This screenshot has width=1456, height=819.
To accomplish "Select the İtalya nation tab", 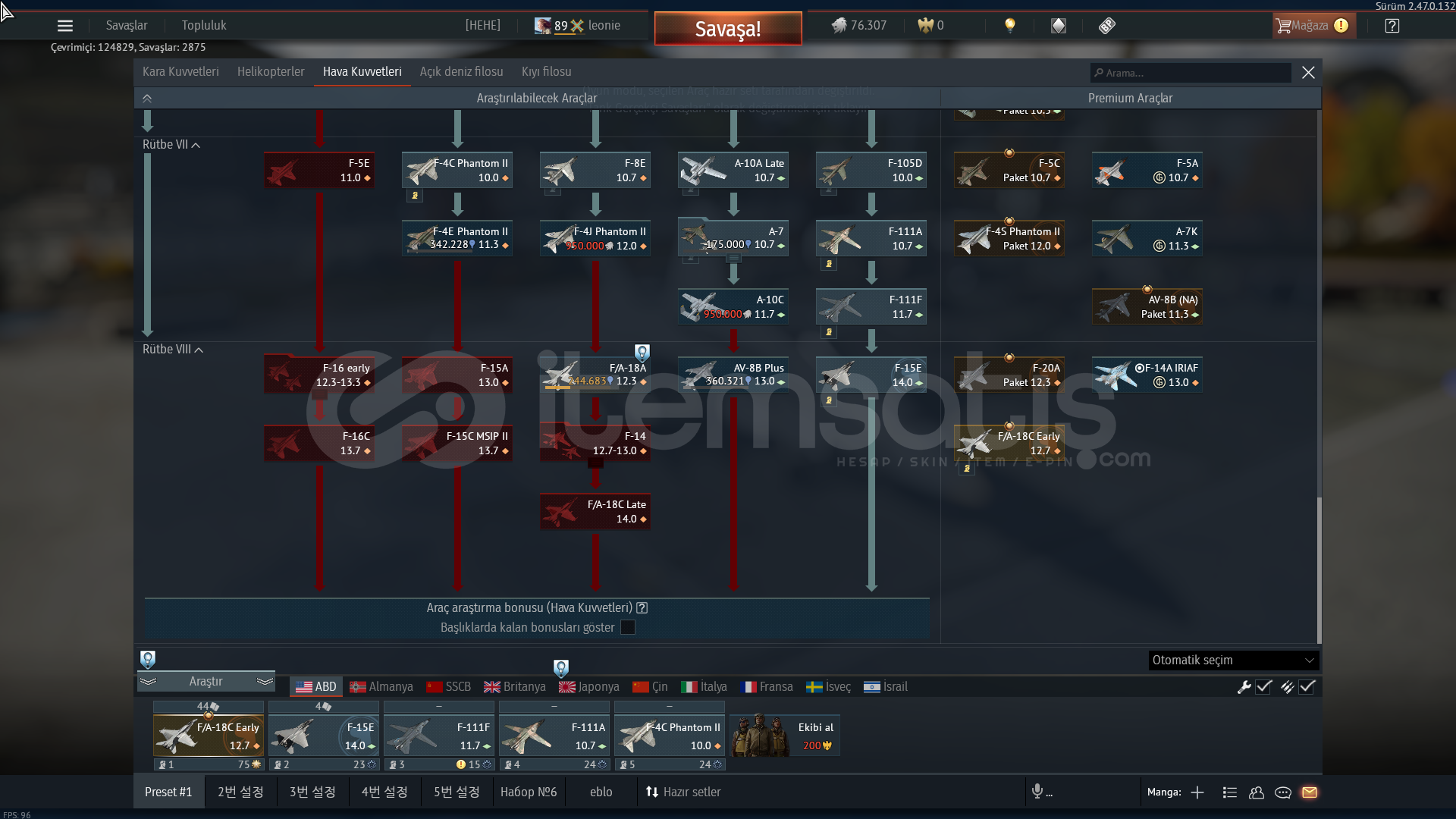I will [x=704, y=687].
